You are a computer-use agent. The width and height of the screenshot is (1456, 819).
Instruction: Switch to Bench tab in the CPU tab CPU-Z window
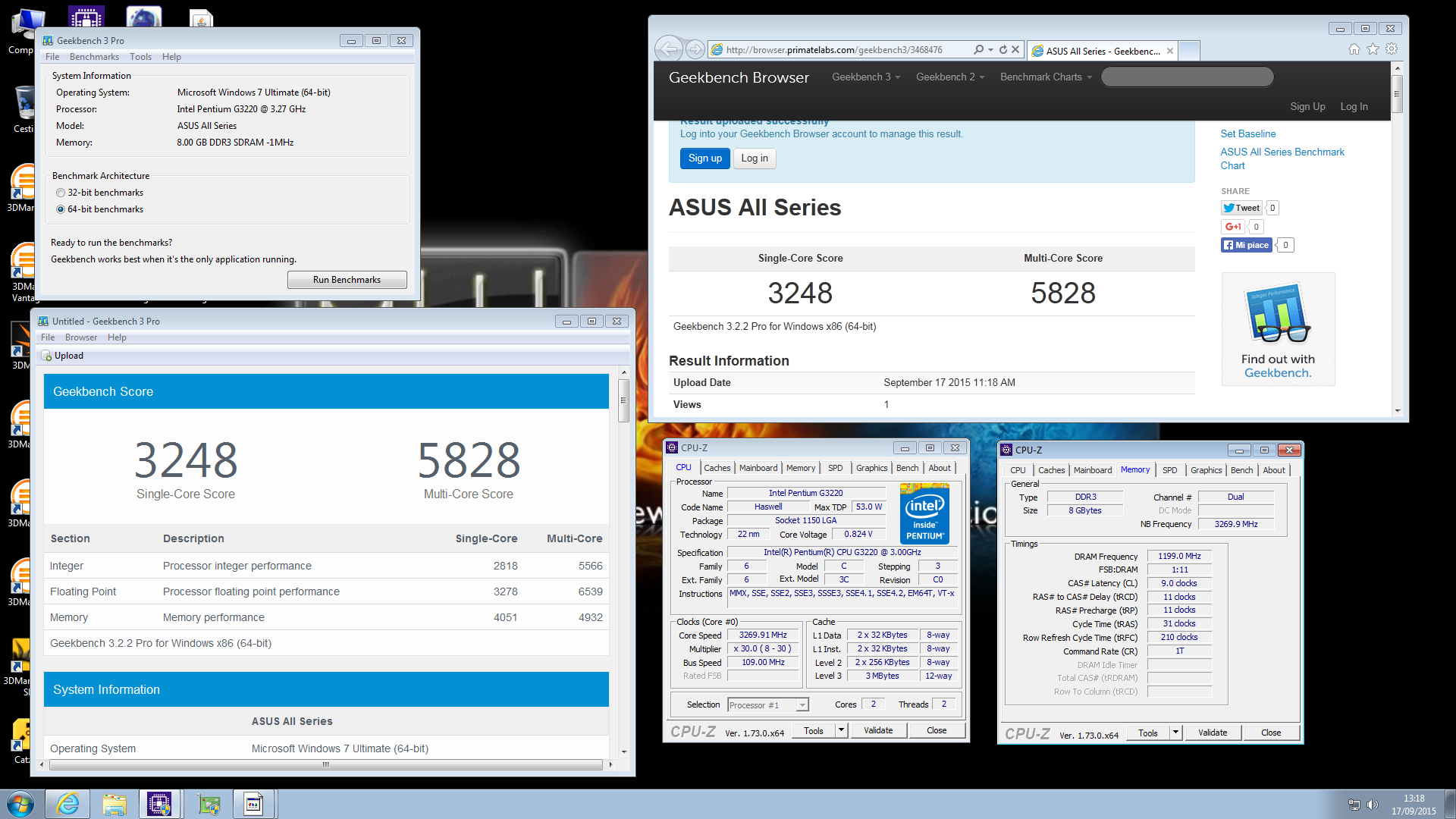907,468
